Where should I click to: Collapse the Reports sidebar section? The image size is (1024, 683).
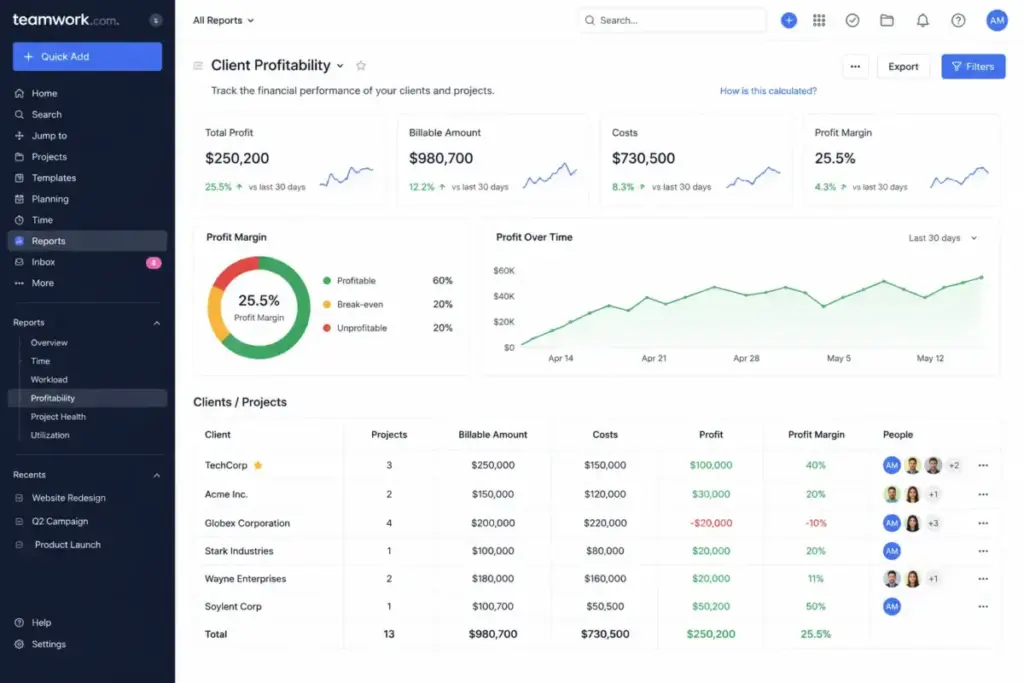[157, 323]
